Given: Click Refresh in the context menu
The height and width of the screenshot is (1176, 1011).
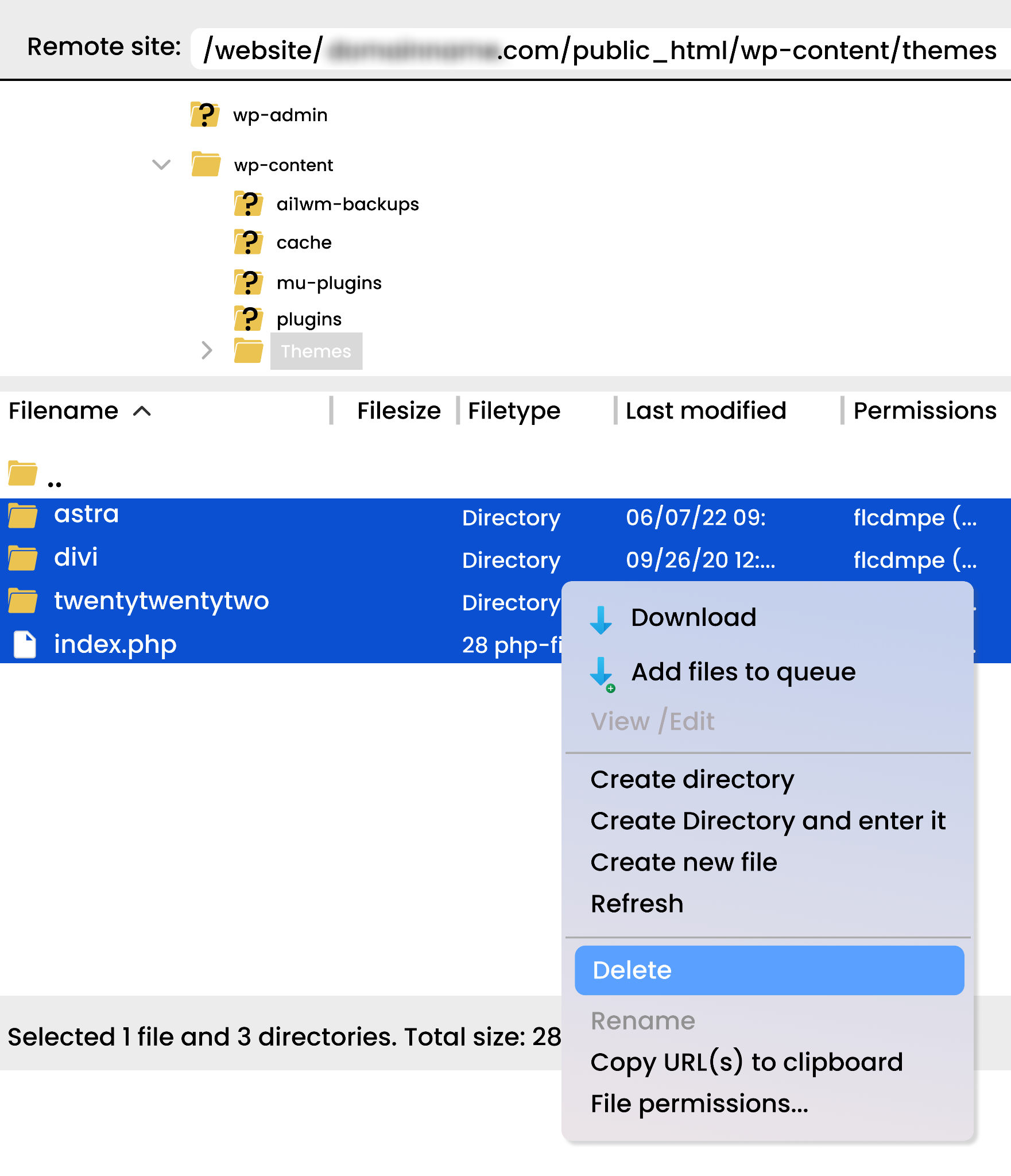Looking at the screenshot, I should [637, 904].
